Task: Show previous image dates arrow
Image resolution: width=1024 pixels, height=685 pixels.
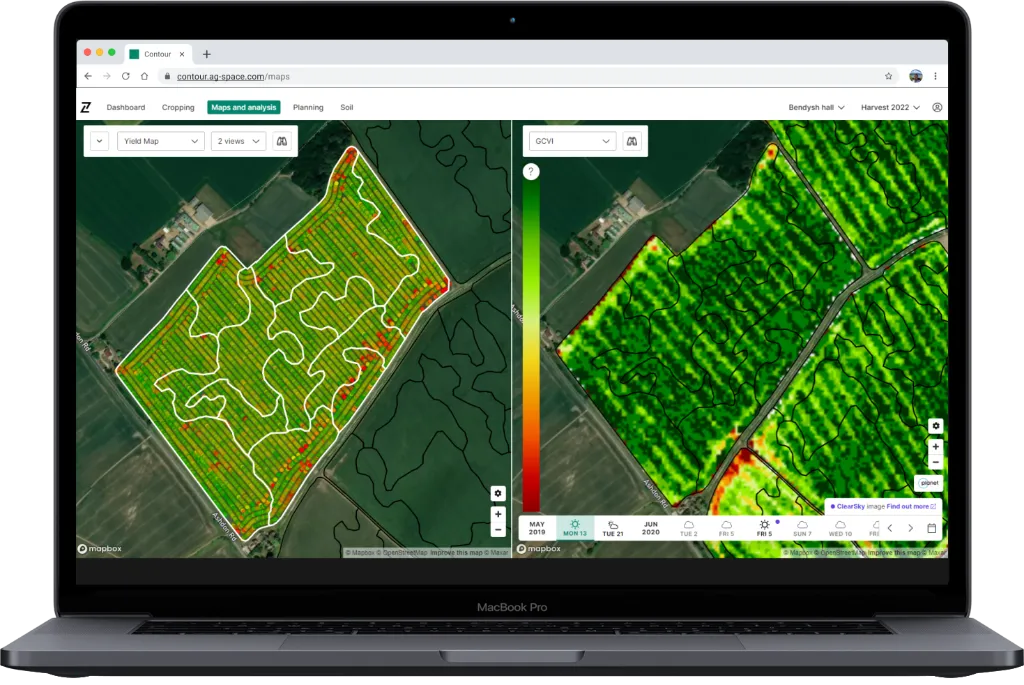Action: click(890, 528)
